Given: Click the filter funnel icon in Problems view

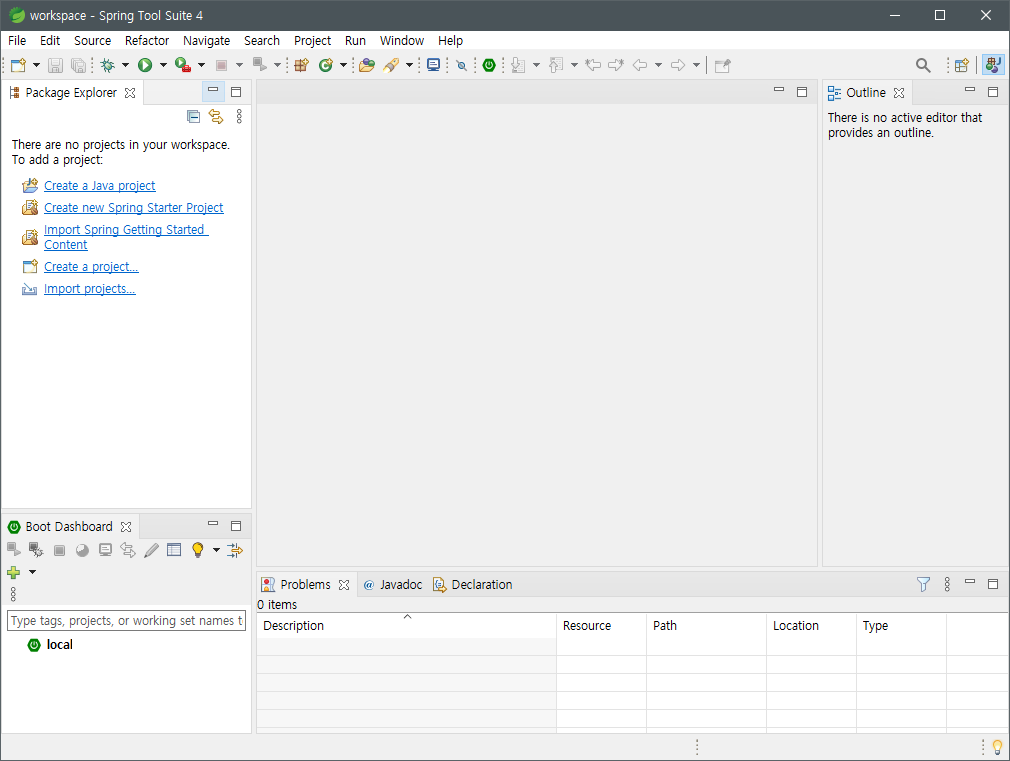Looking at the screenshot, I should click(x=923, y=584).
